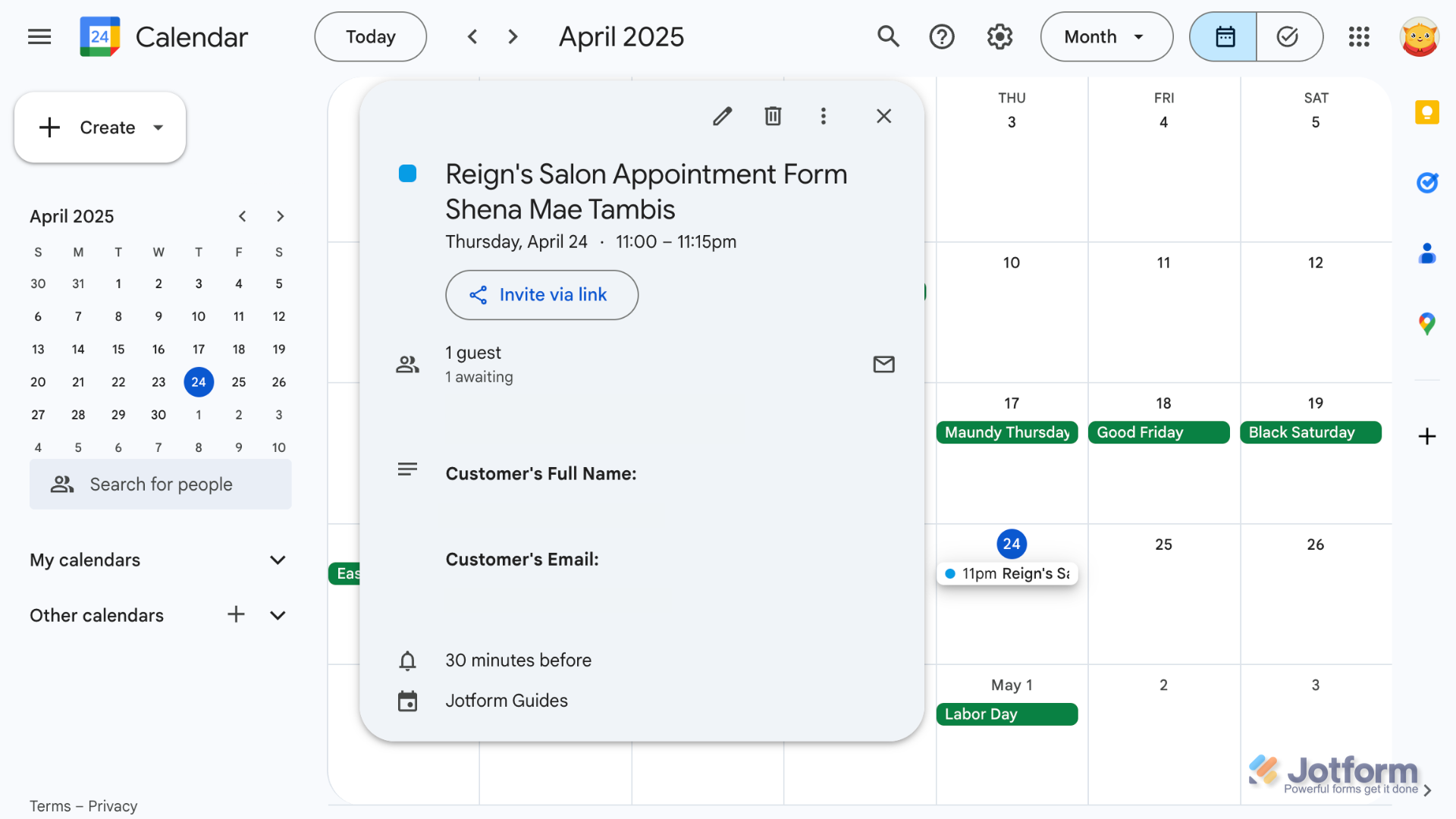Switch to tasks-only view
Image resolution: width=1456 pixels, height=819 pixels.
(x=1288, y=36)
